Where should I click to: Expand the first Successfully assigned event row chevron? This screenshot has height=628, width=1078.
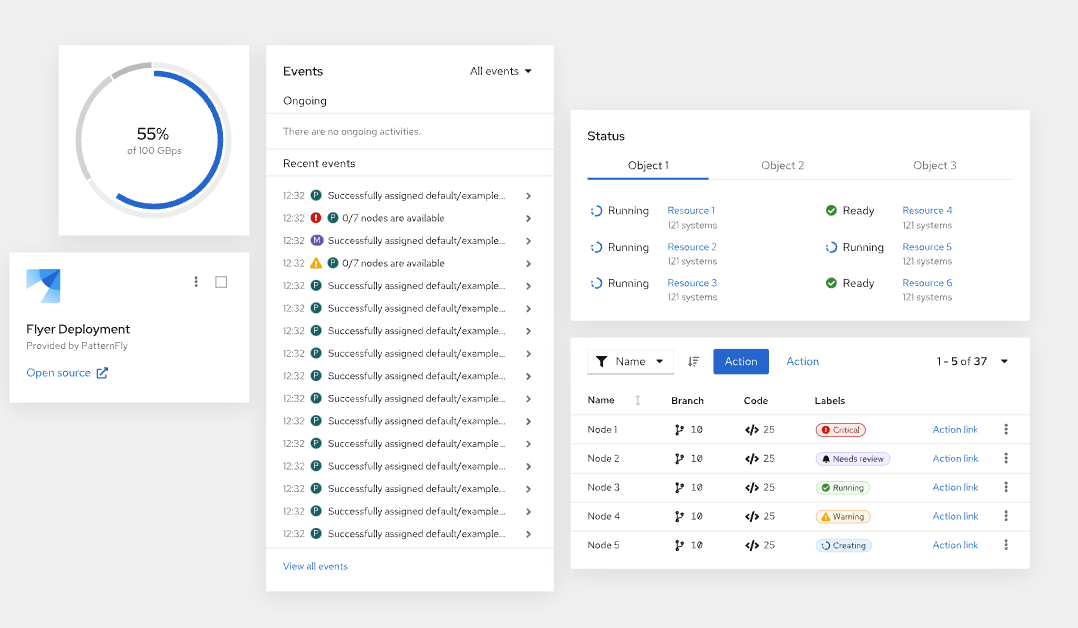click(529, 195)
